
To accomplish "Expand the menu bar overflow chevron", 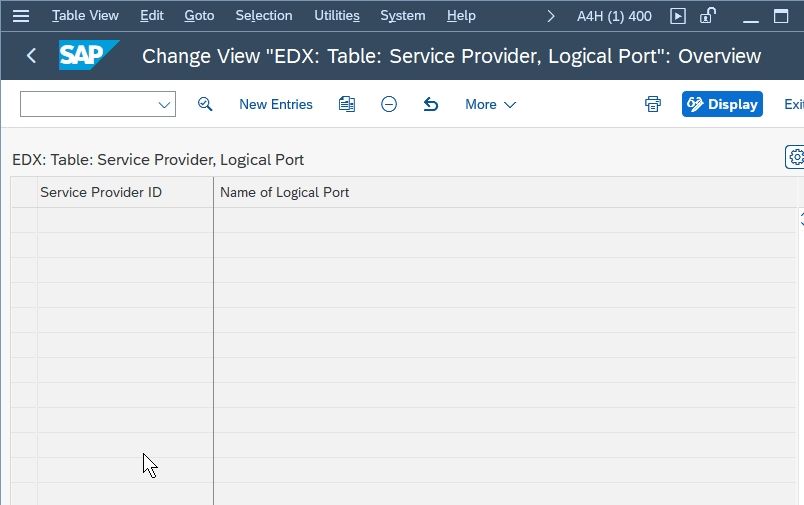I will [551, 16].
